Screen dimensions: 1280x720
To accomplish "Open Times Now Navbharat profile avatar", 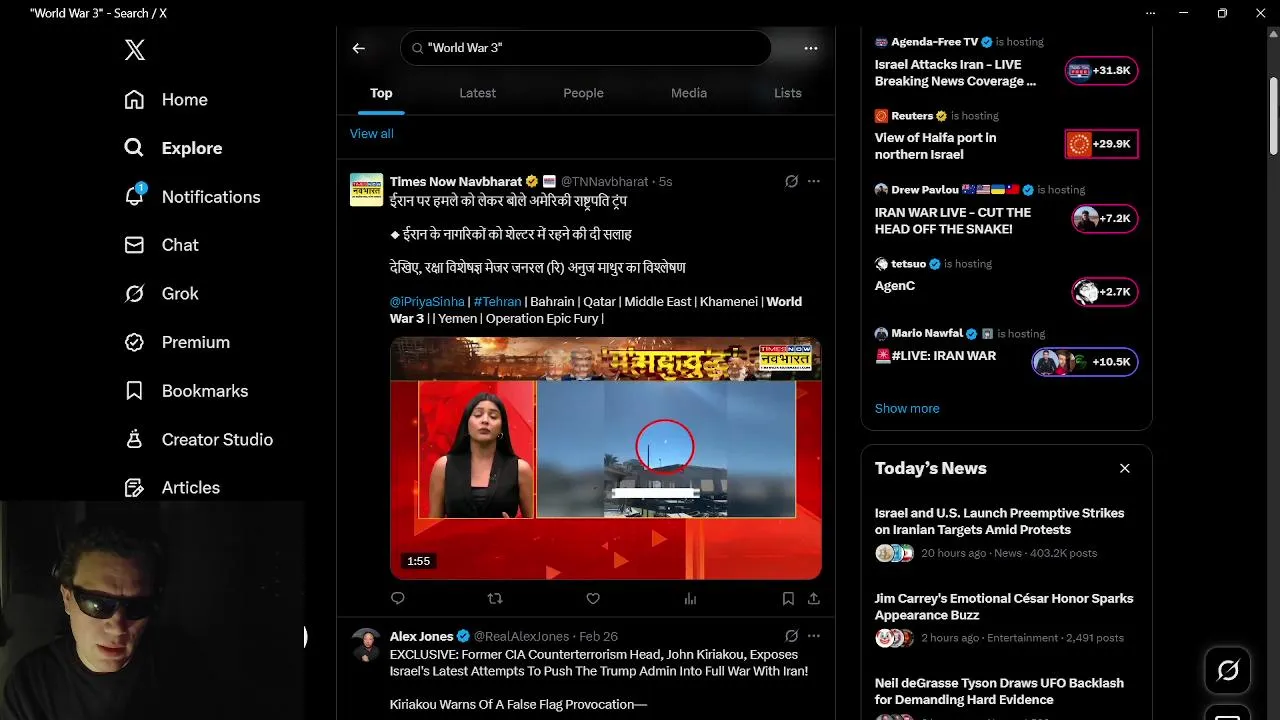I will tap(366, 190).
